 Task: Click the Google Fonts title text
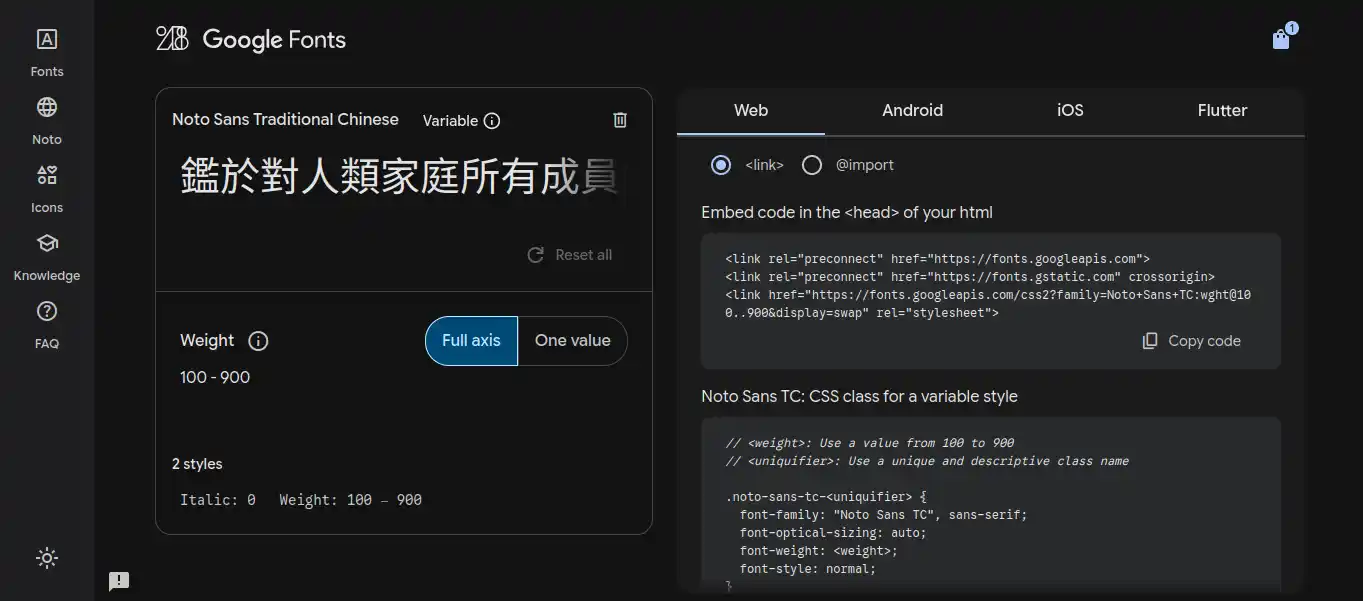pyautogui.click(x=274, y=40)
